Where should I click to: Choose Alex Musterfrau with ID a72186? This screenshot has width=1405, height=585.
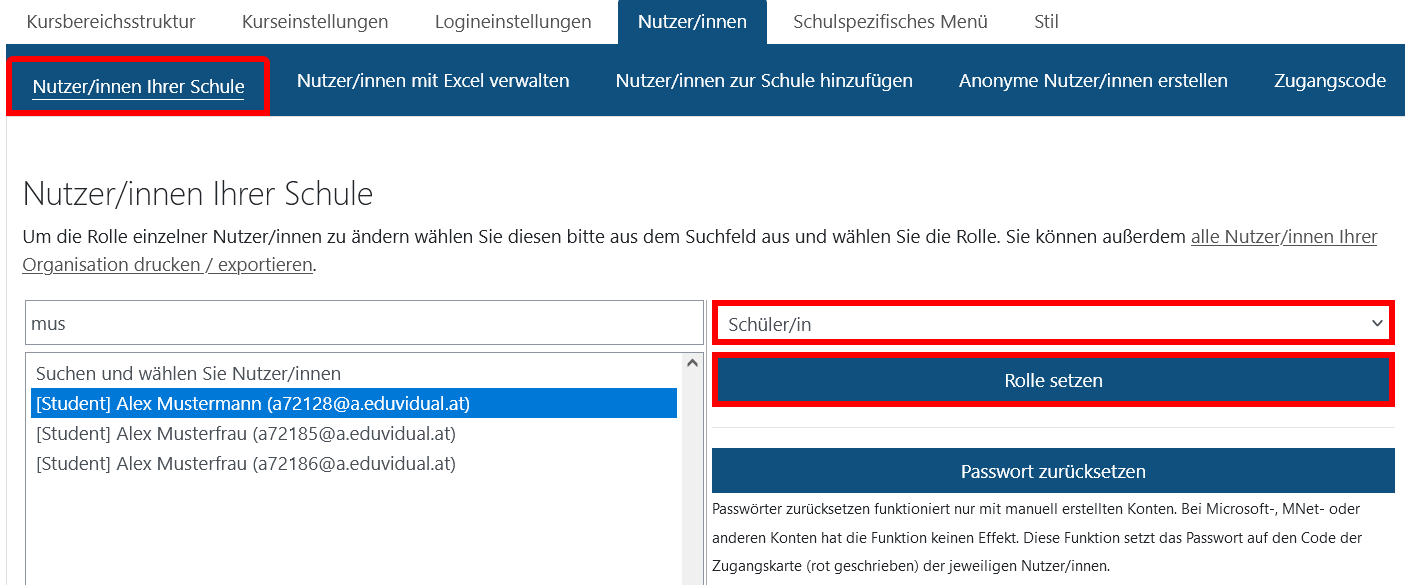[x=246, y=464]
